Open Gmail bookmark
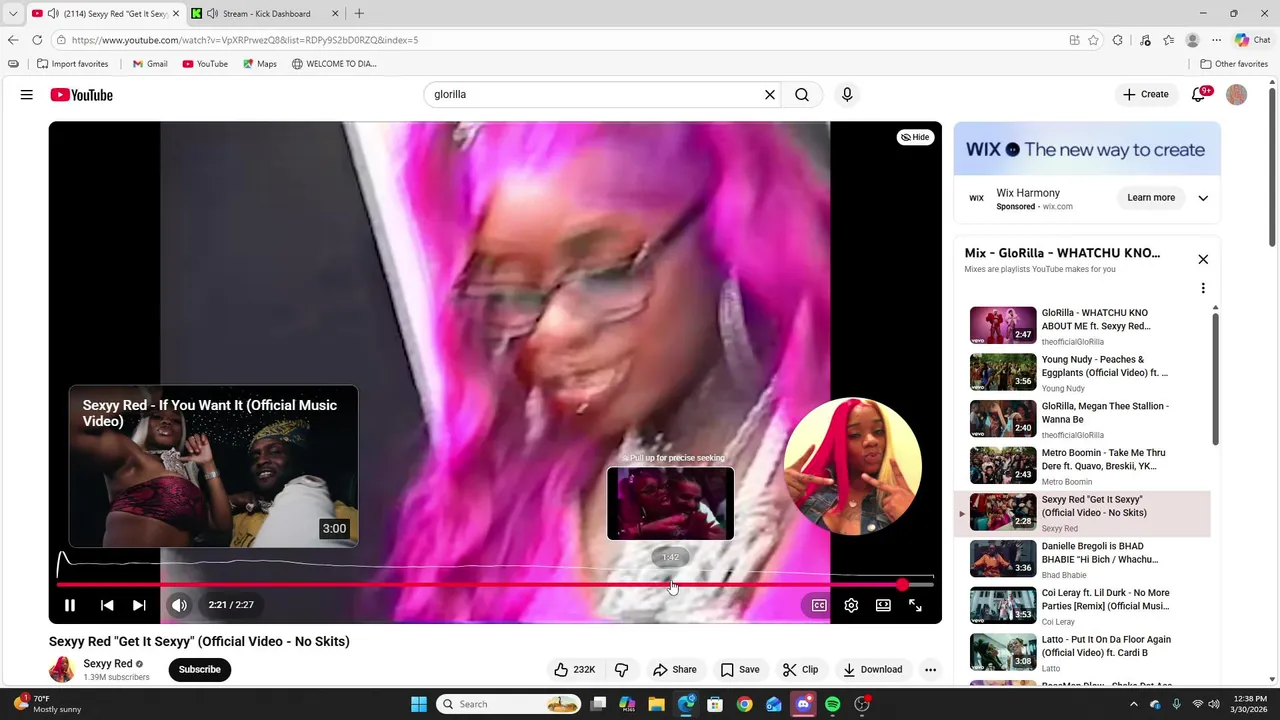This screenshot has width=1280, height=720. coord(151,64)
